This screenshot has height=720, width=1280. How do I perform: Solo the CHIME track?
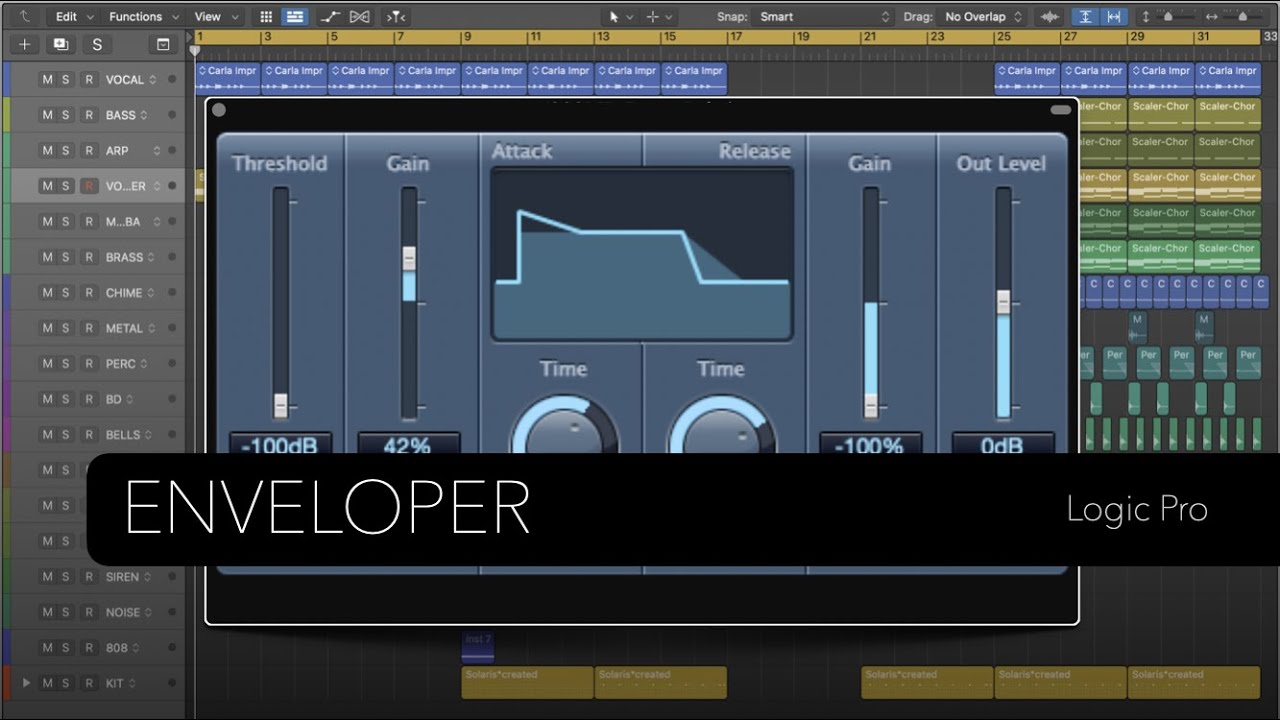[66, 293]
